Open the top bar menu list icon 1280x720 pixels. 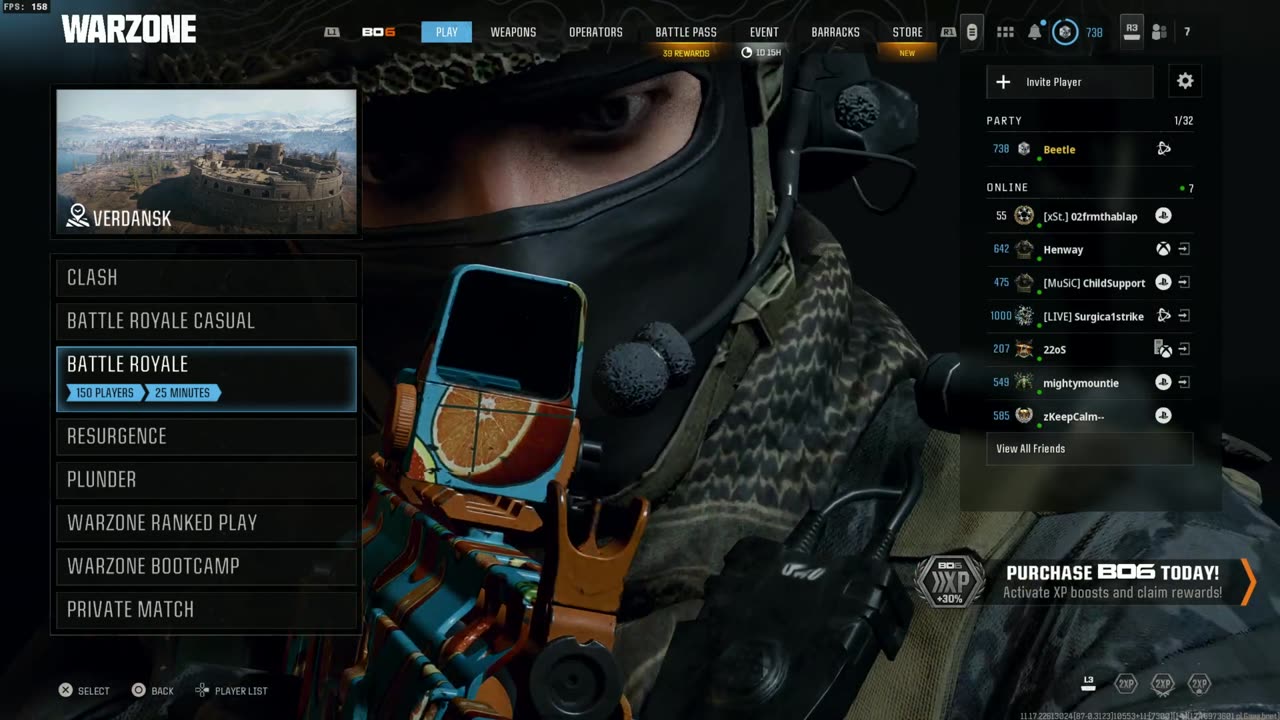[972, 32]
